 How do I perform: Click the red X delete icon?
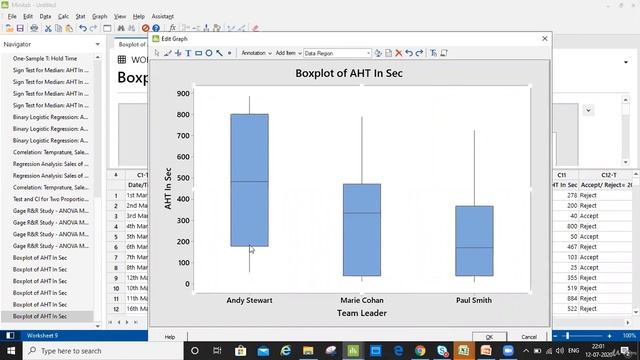pos(399,53)
